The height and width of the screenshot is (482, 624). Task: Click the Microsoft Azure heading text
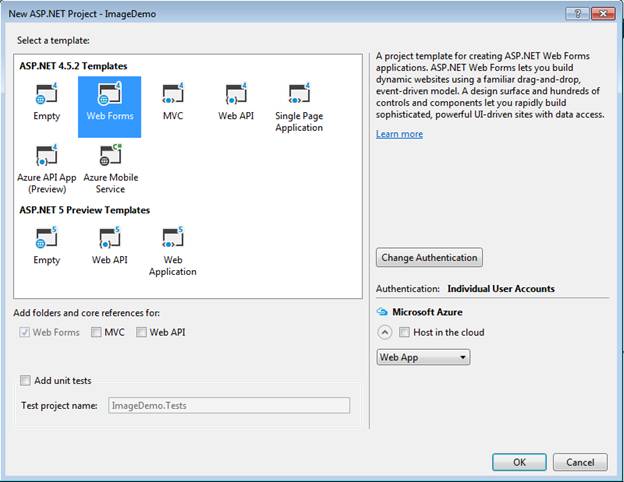click(x=427, y=312)
